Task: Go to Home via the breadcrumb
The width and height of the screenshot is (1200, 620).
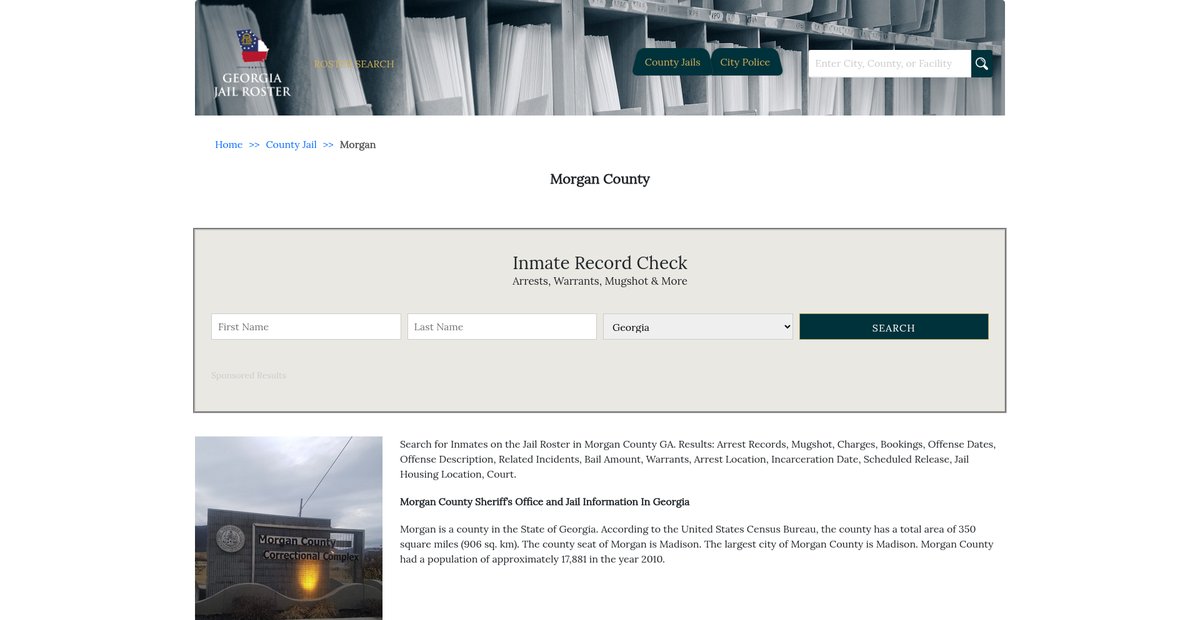Action: [x=228, y=145]
